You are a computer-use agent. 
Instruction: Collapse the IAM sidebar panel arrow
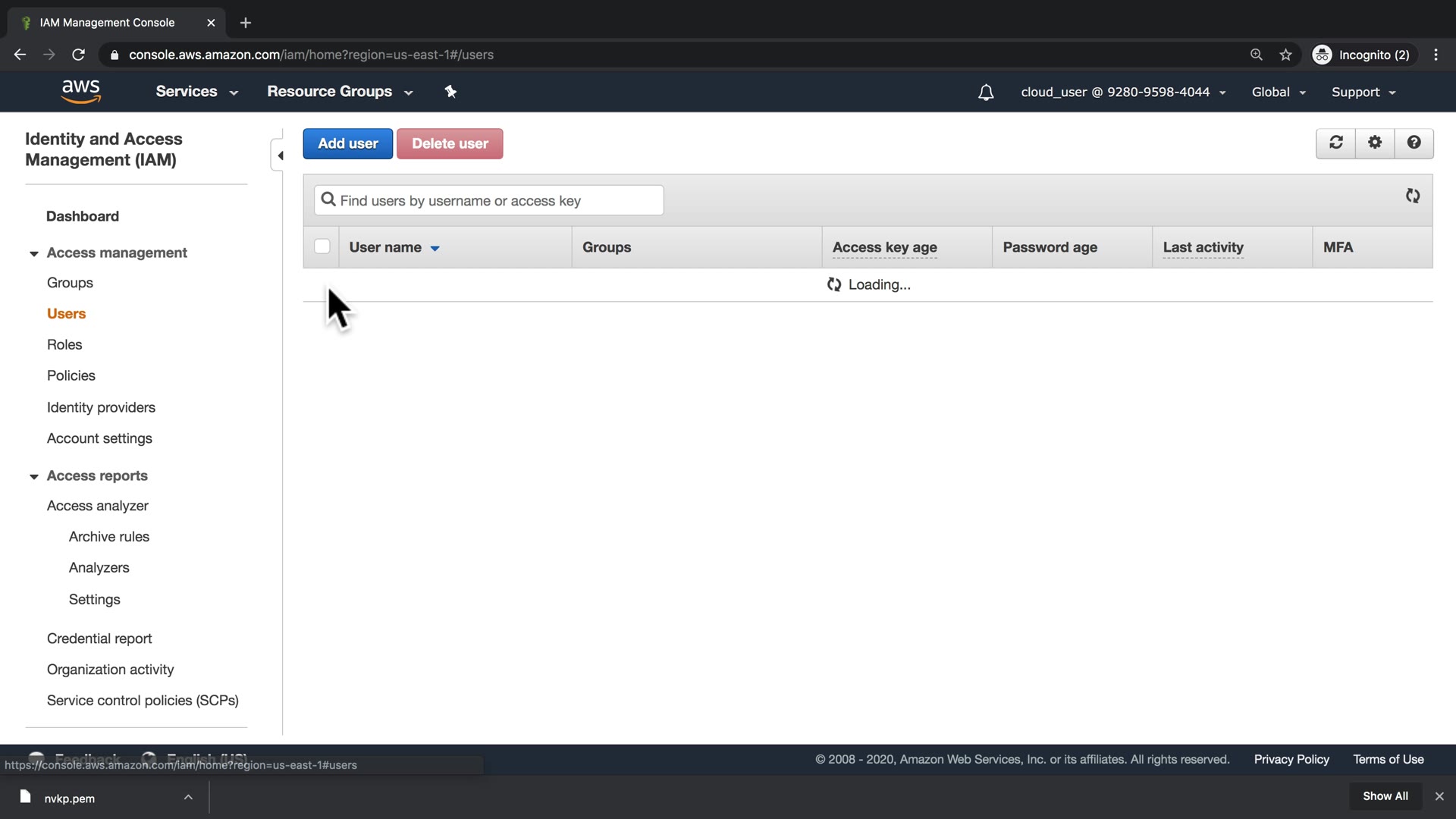(280, 155)
